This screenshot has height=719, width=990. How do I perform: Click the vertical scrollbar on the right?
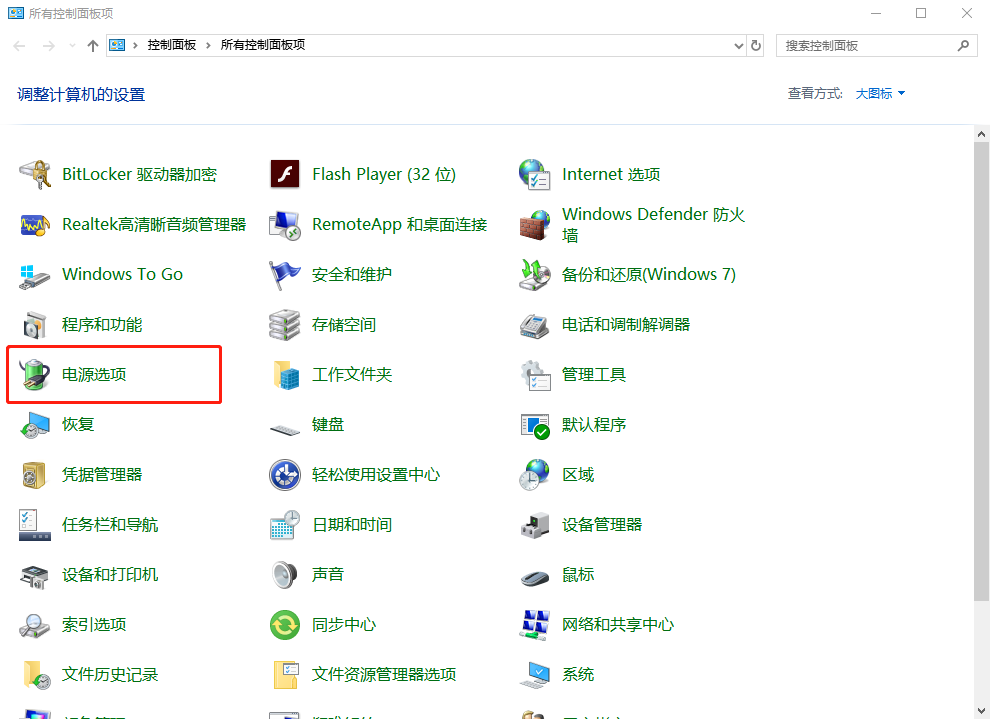pos(981,370)
